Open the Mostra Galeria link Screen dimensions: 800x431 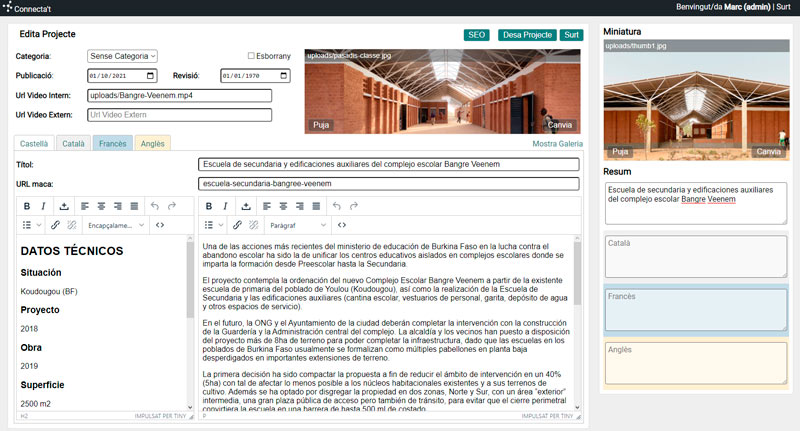[x=557, y=144]
